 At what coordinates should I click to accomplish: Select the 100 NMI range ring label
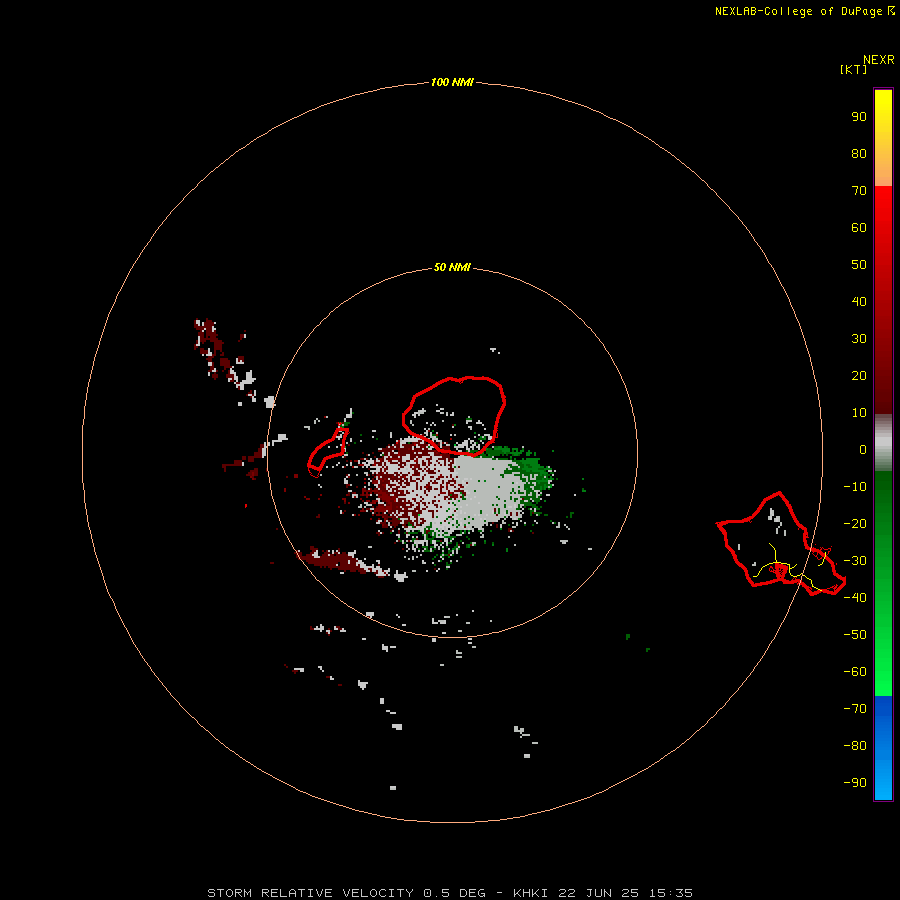point(452,82)
